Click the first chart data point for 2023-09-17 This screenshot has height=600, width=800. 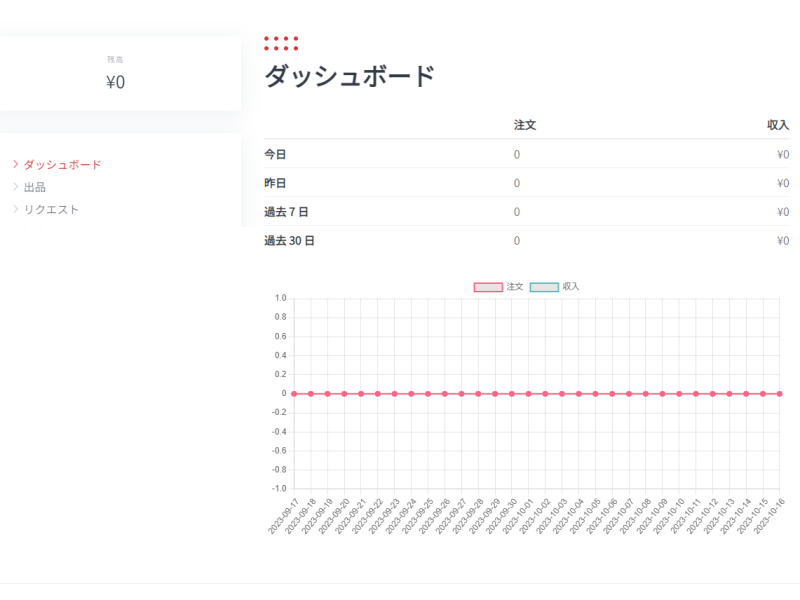294,393
